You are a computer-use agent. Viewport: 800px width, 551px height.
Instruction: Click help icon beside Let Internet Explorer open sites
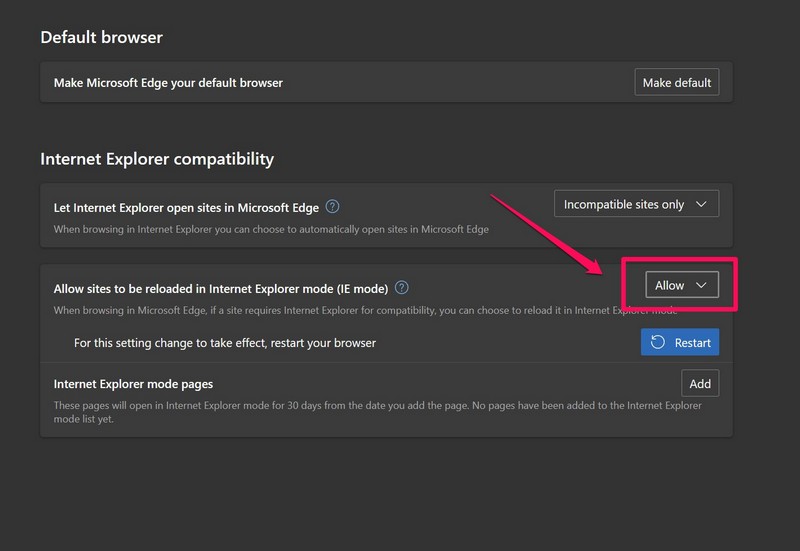[x=333, y=207]
